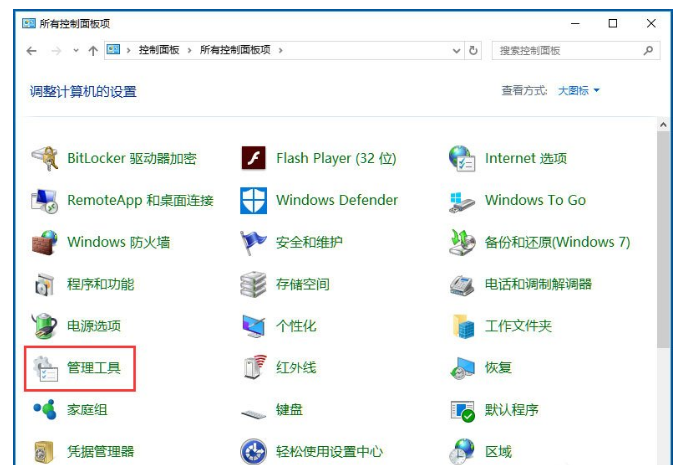Open the 个性化 monitor icon

(253, 326)
